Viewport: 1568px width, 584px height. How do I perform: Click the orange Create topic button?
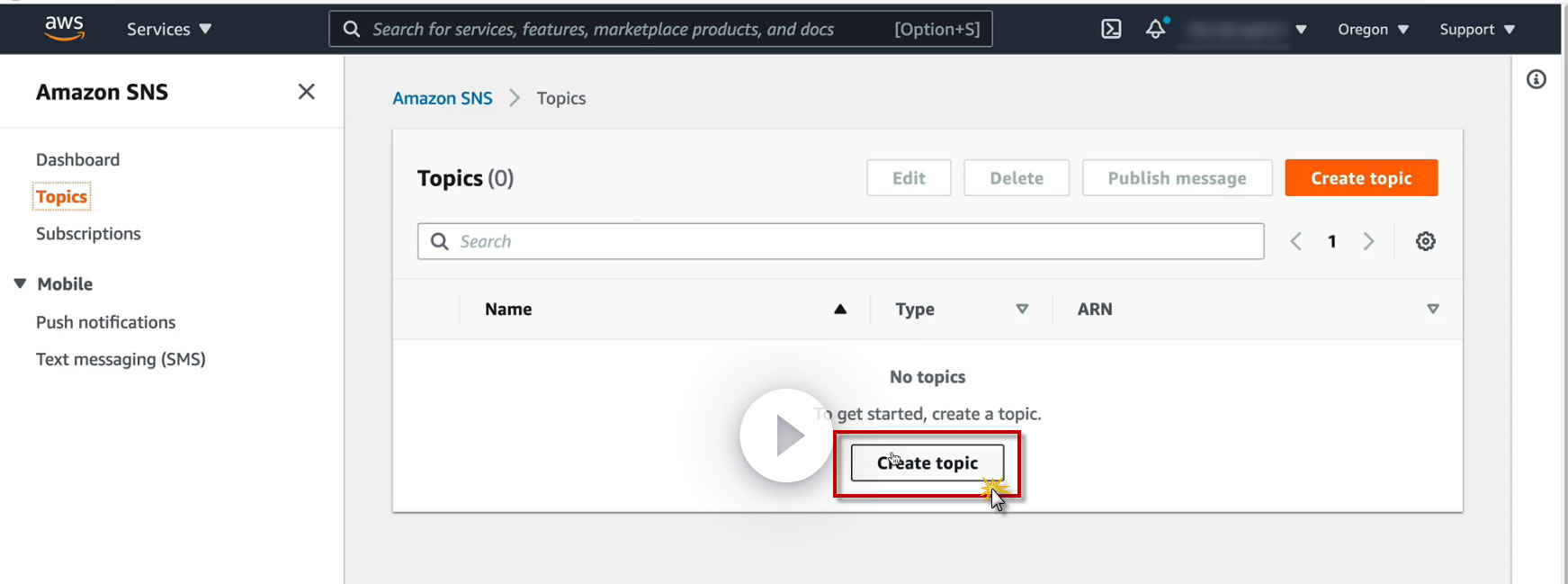pos(1360,178)
